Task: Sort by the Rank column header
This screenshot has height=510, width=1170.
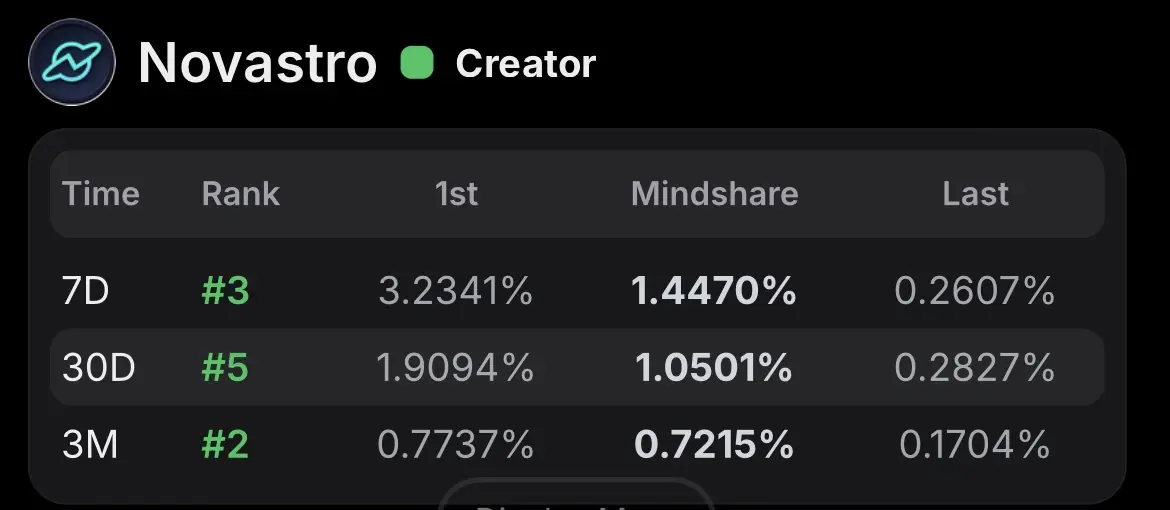Action: click(240, 194)
